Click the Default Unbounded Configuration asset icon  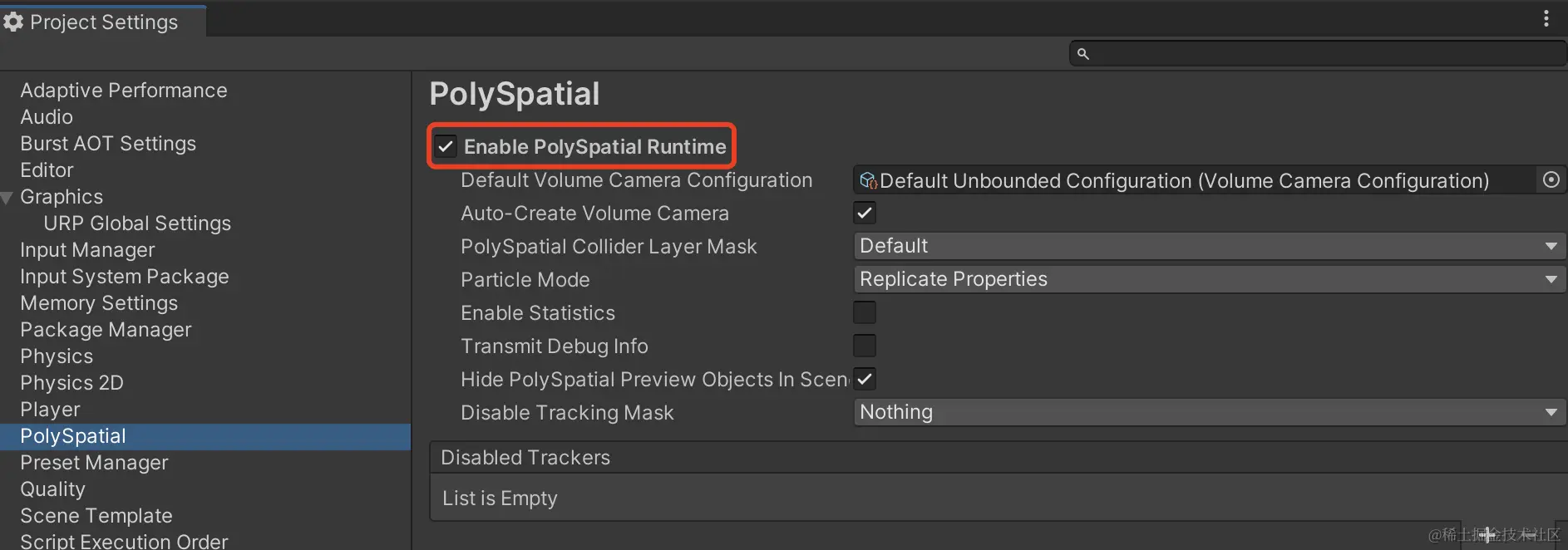tap(869, 180)
